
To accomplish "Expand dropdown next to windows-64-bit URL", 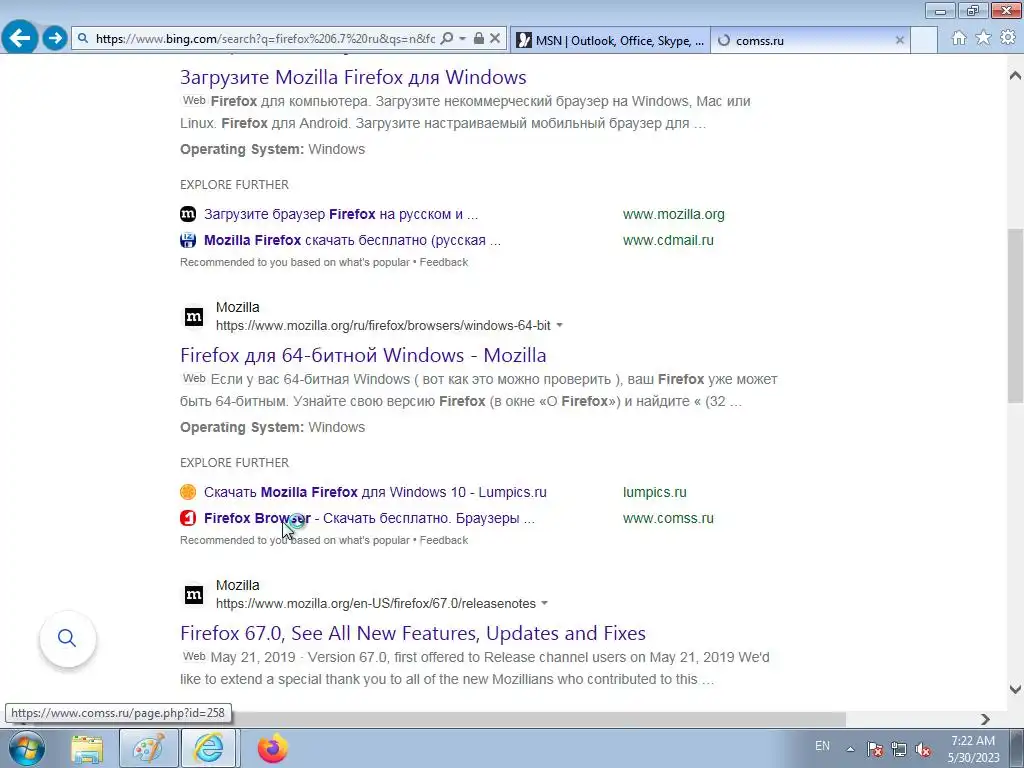I will click(x=559, y=325).
